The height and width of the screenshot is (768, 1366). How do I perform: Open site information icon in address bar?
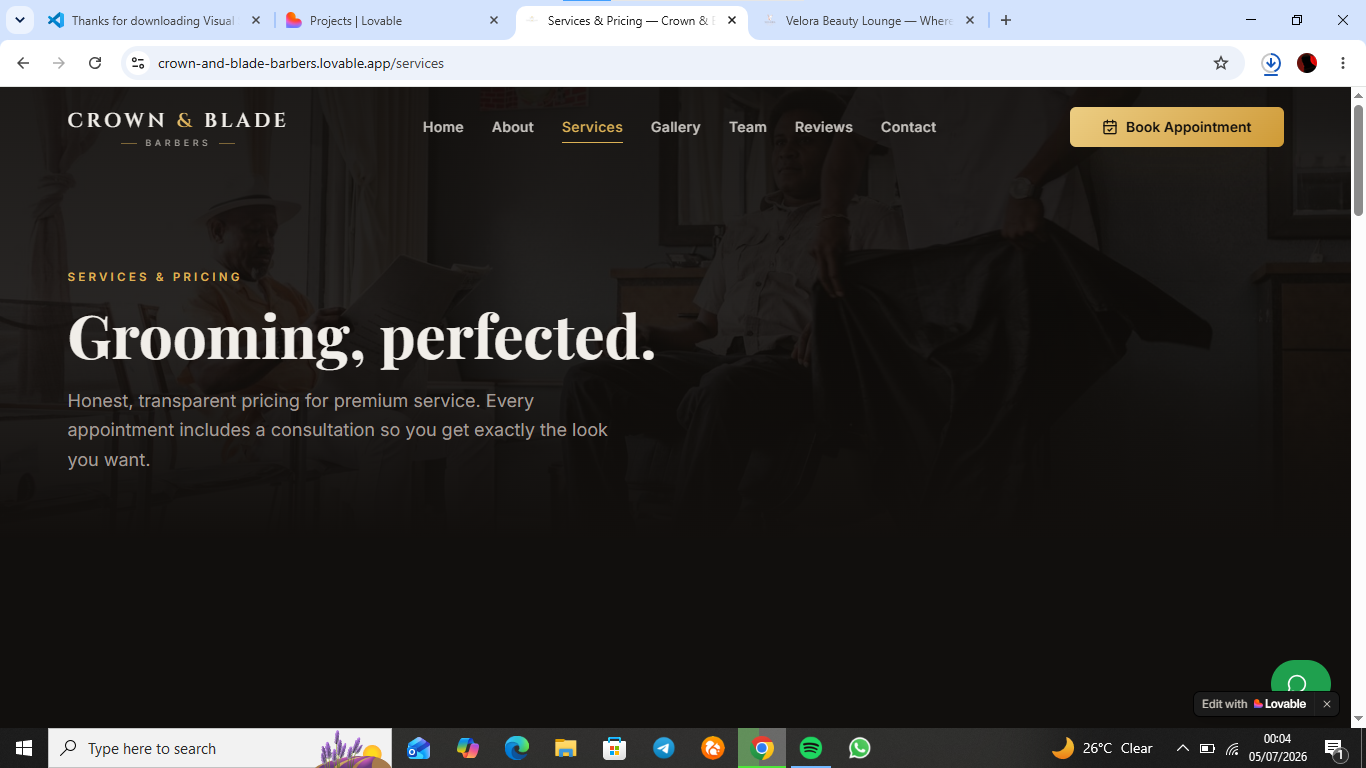click(x=138, y=63)
